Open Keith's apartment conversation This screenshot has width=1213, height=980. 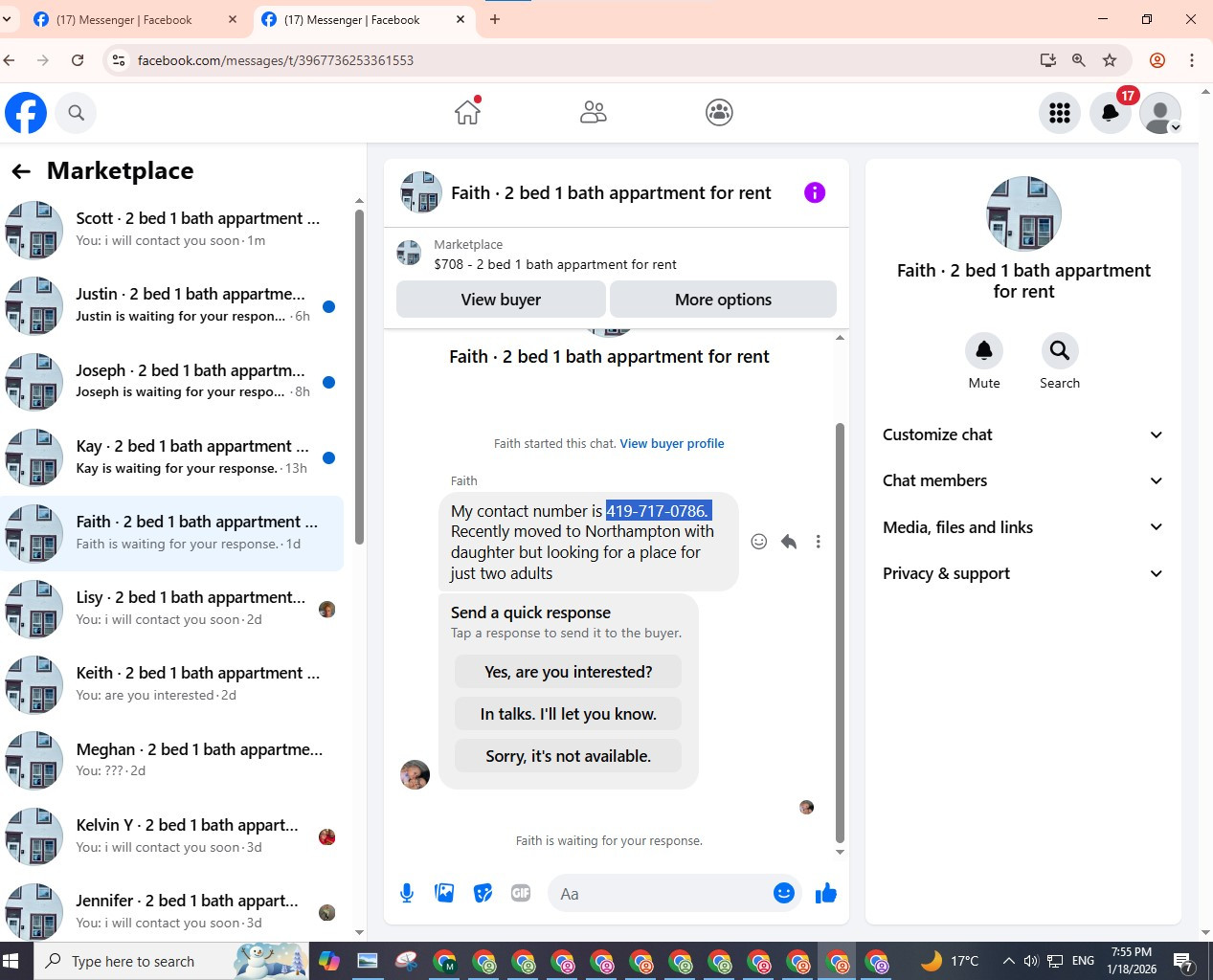coord(172,684)
